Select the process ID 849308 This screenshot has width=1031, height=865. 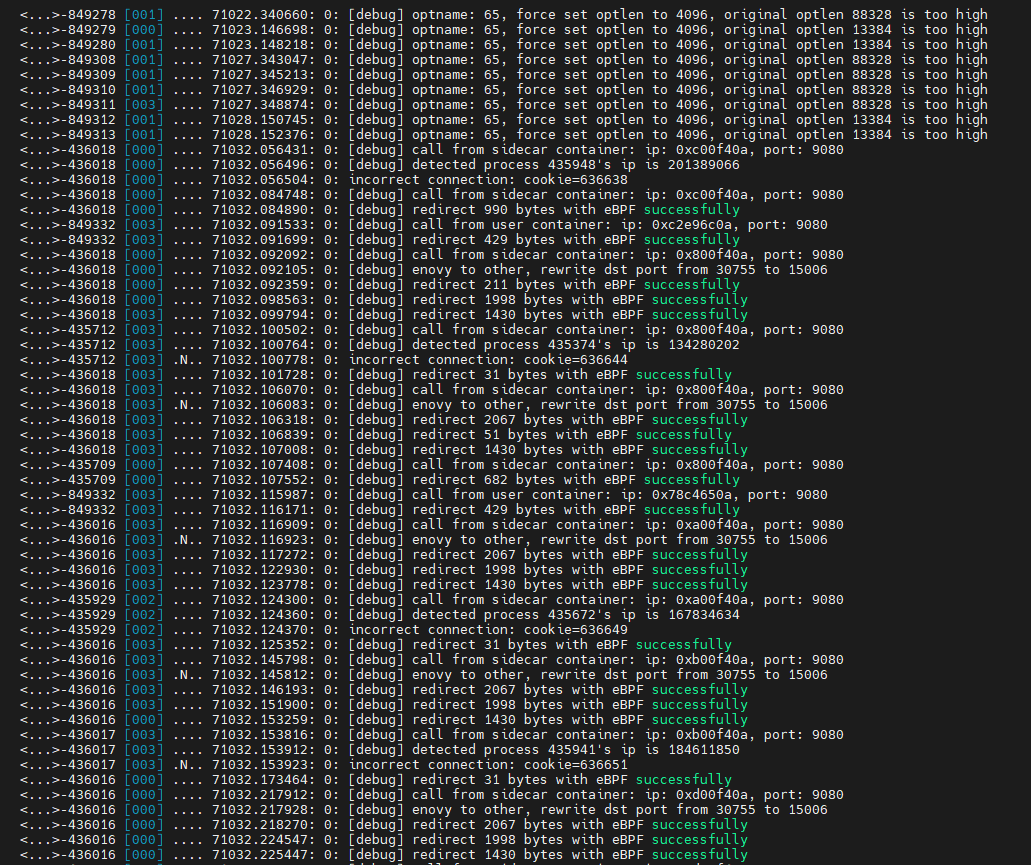pyautogui.click(x=91, y=60)
